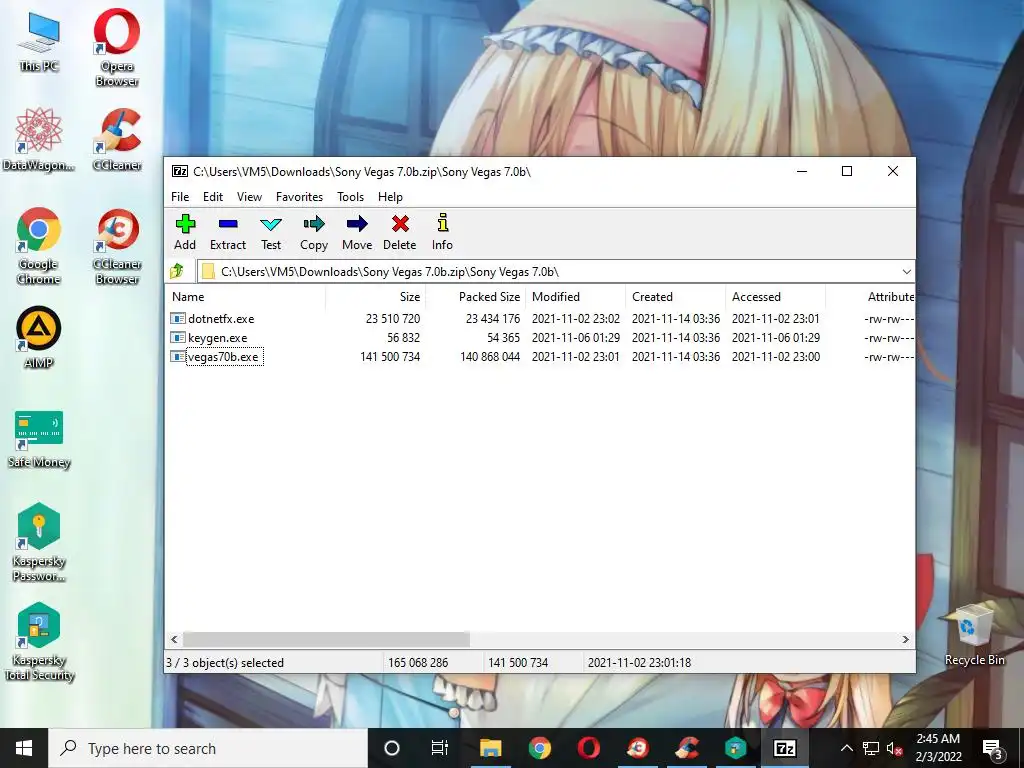Launch Opera Browser from desktop
The height and width of the screenshot is (768, 1024).
[117, 47]
